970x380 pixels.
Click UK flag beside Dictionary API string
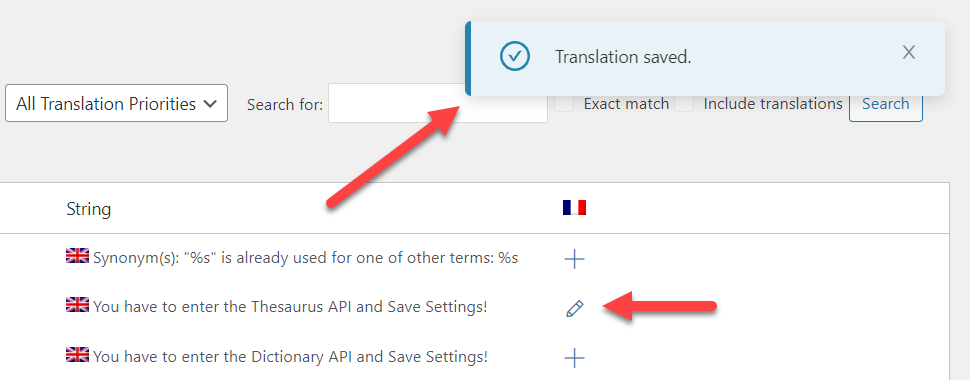pyautogui.click(x=77, y=354)
